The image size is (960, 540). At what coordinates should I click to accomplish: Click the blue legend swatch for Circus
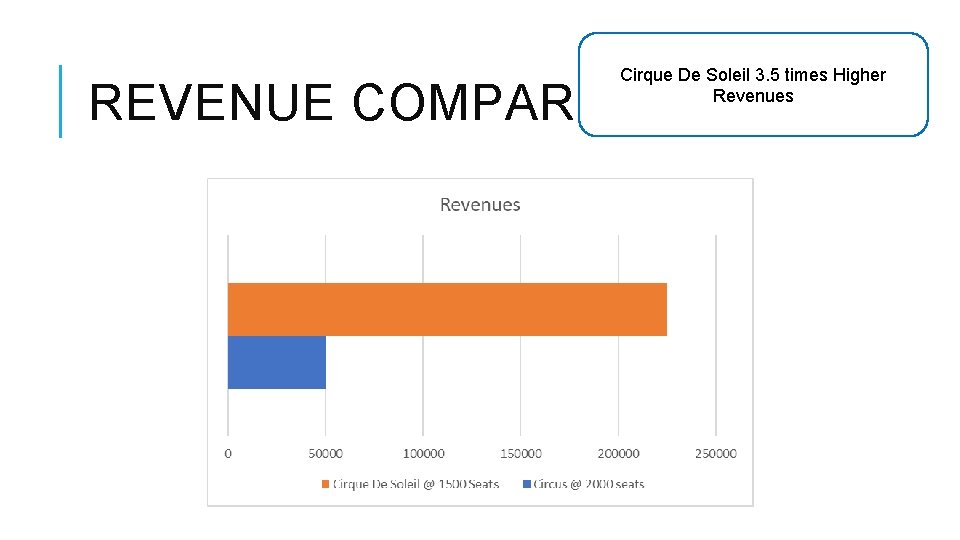click(x=527, y=484)
